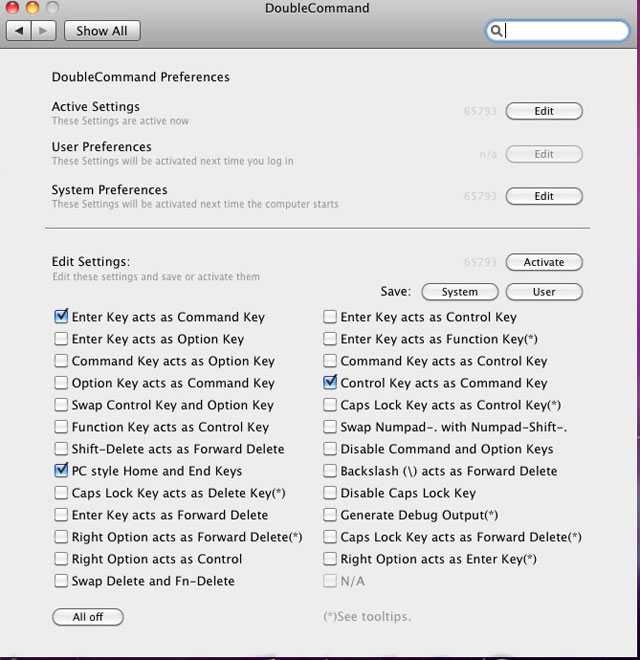640x660 pixels.
Task: Click the back navigation arrow
Action: point(19,31)
